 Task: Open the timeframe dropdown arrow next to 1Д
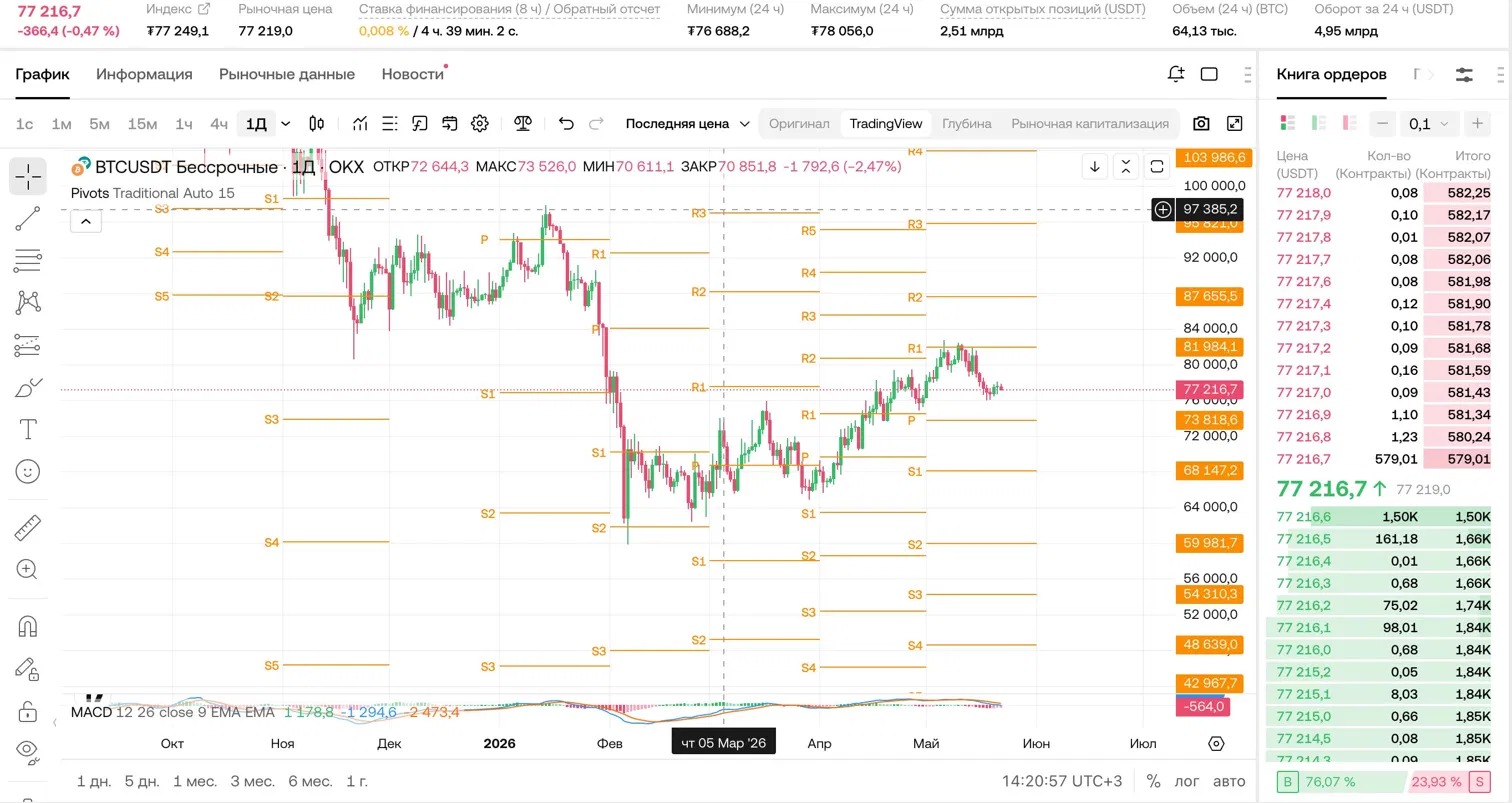point(286,124)
